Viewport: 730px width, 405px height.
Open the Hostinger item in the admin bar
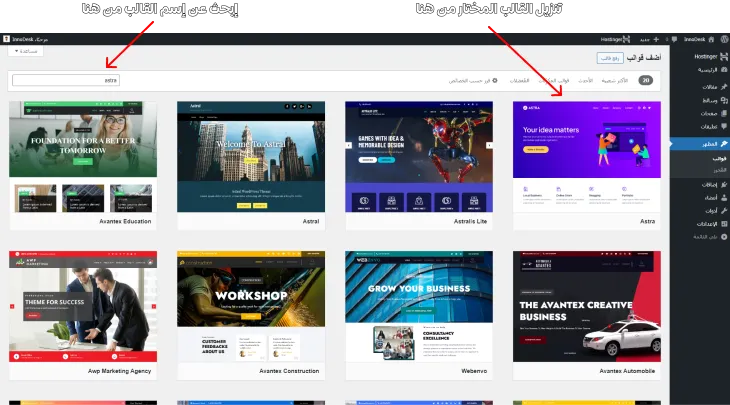[615, 40]
